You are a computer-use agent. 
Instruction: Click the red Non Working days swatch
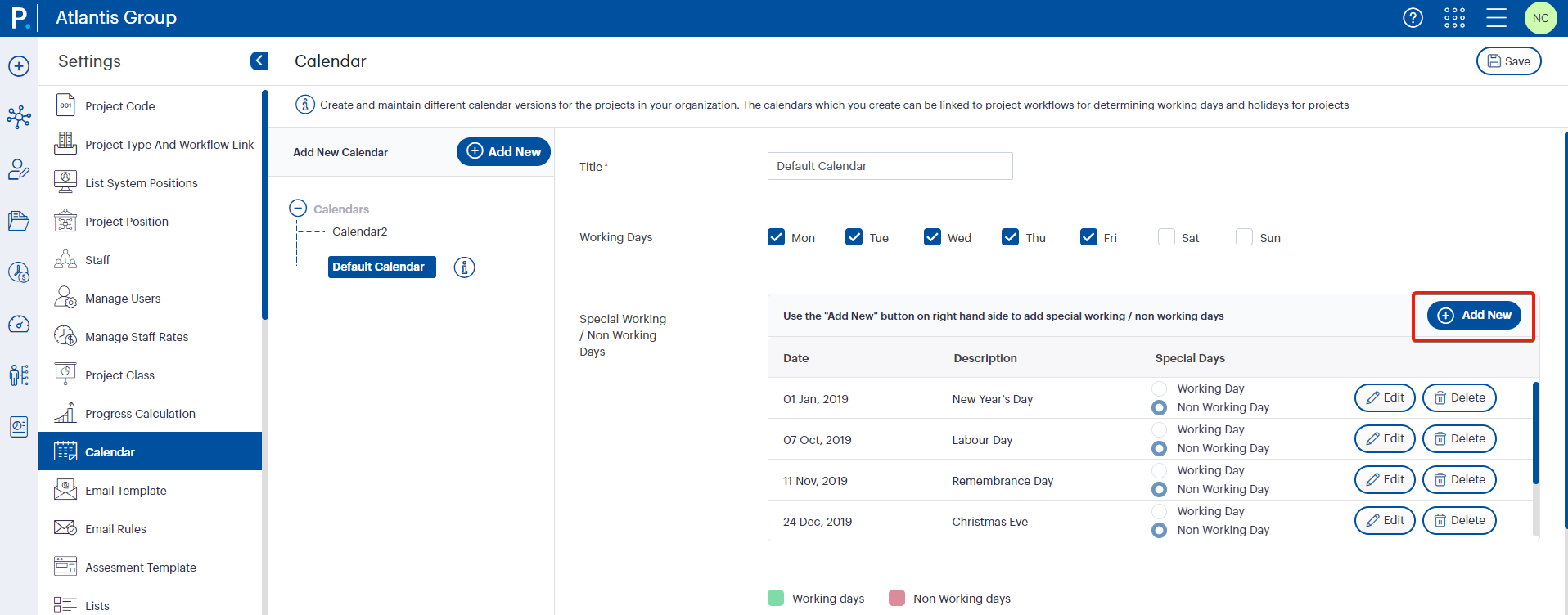click(x=897, y=598)
